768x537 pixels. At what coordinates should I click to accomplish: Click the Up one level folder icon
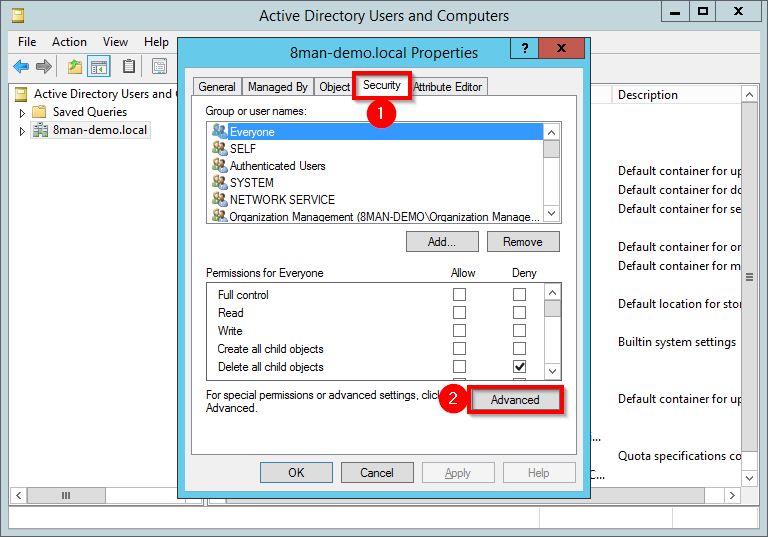coord(75,66)
